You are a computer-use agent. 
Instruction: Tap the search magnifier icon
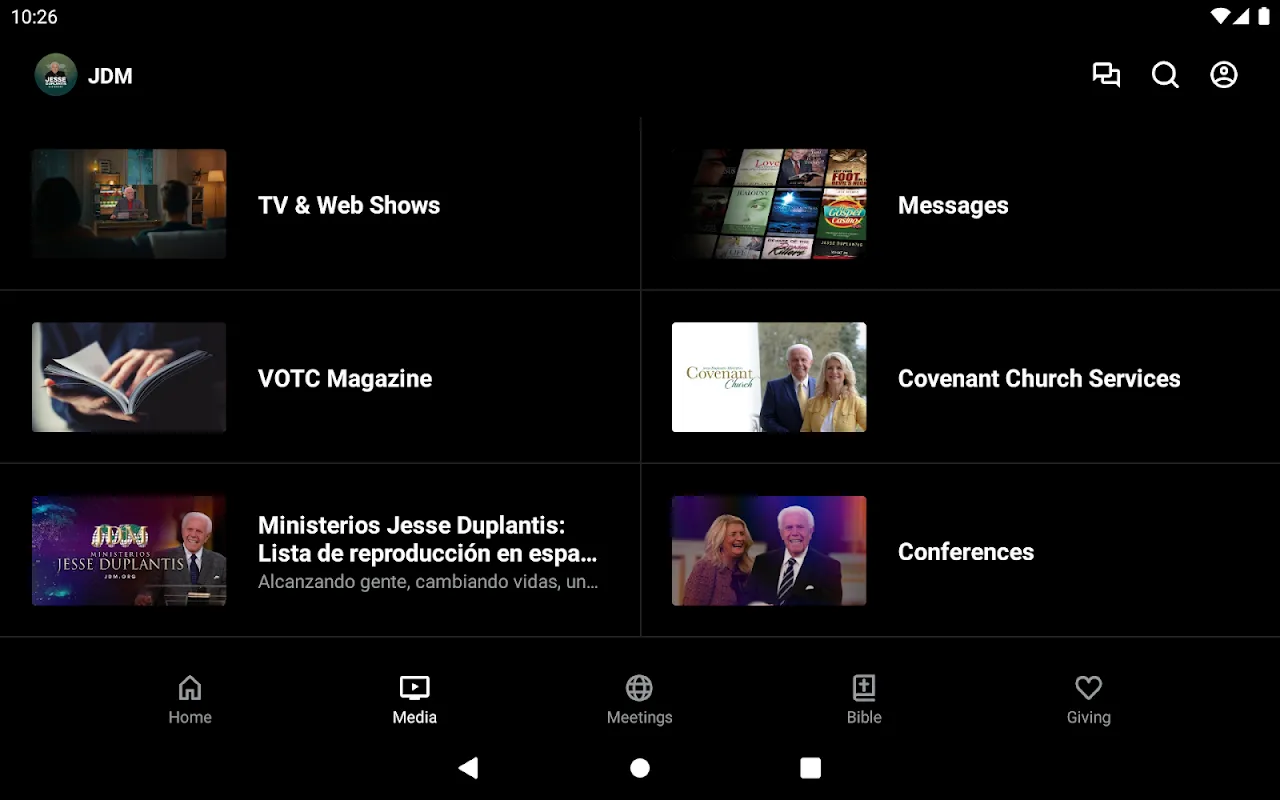click(x=1165, y=75)
